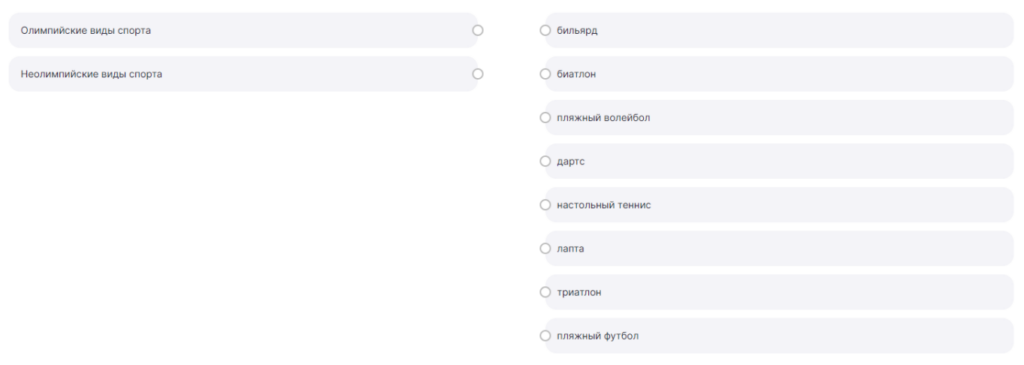The image size is (1024, 365).
Task: Choose the лапта answer text
Action: coord(570,249)
